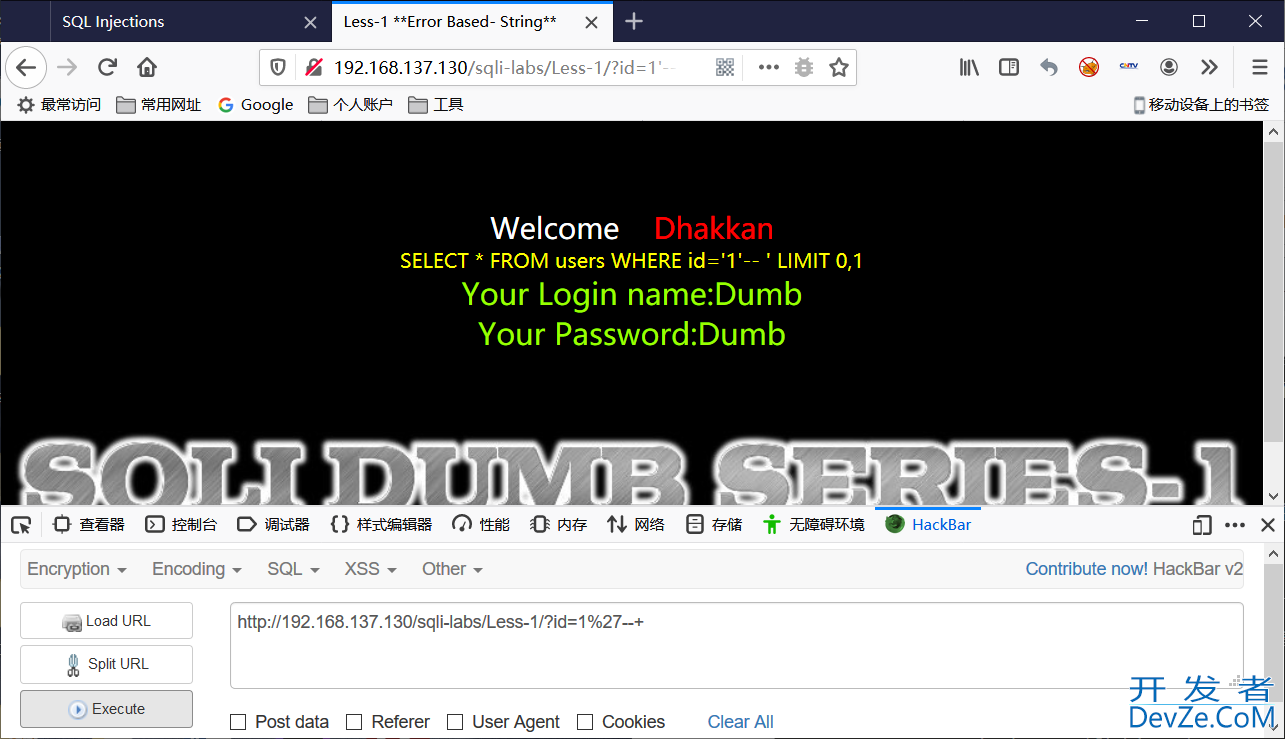The image size is (1285, 739).
Task: Bookmark this page with the star
Action: coord(838,67)
